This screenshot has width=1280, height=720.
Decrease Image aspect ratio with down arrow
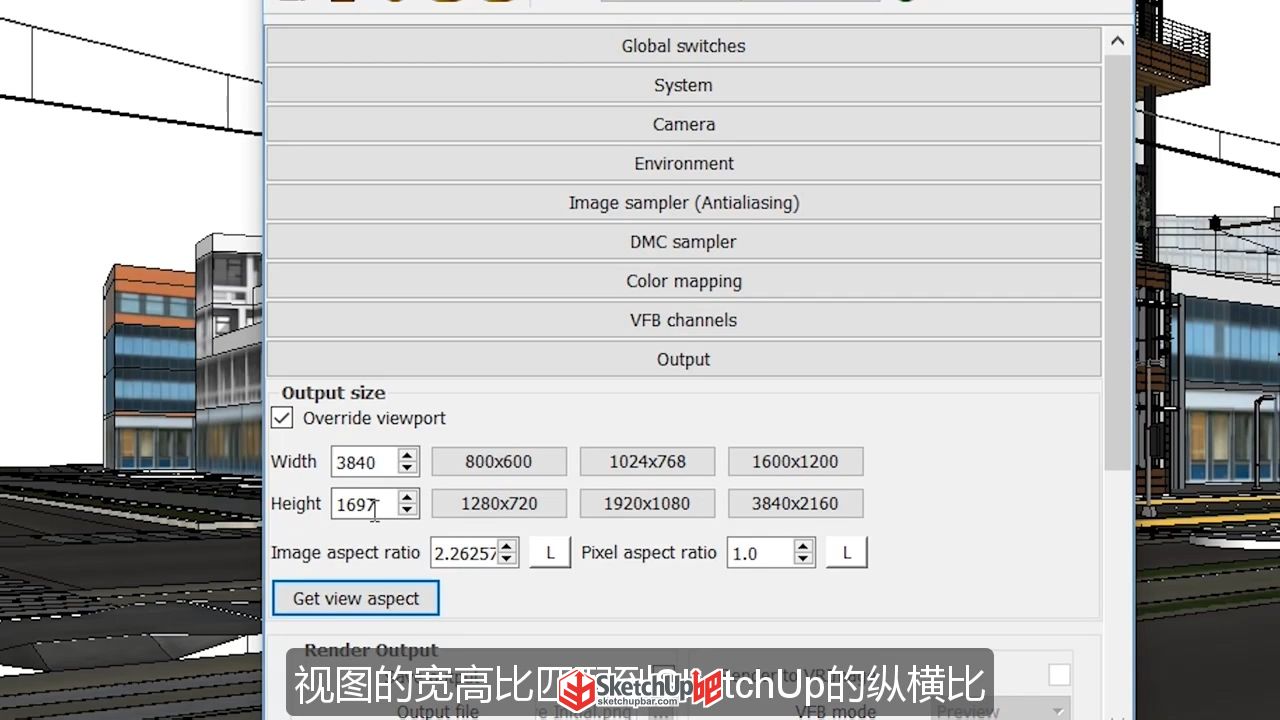click(507, 559)
